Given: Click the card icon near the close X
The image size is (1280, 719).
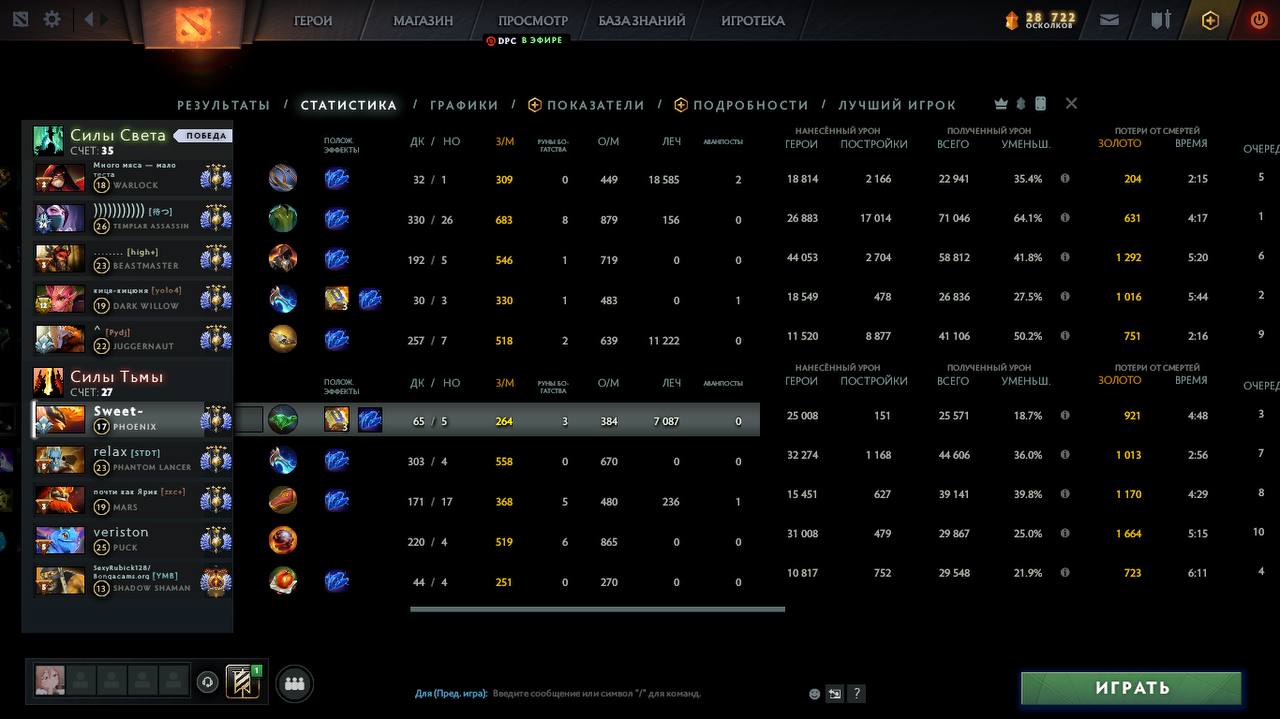Looking at the screenshot, I should pyautogui.click(x=1040, y=104).
